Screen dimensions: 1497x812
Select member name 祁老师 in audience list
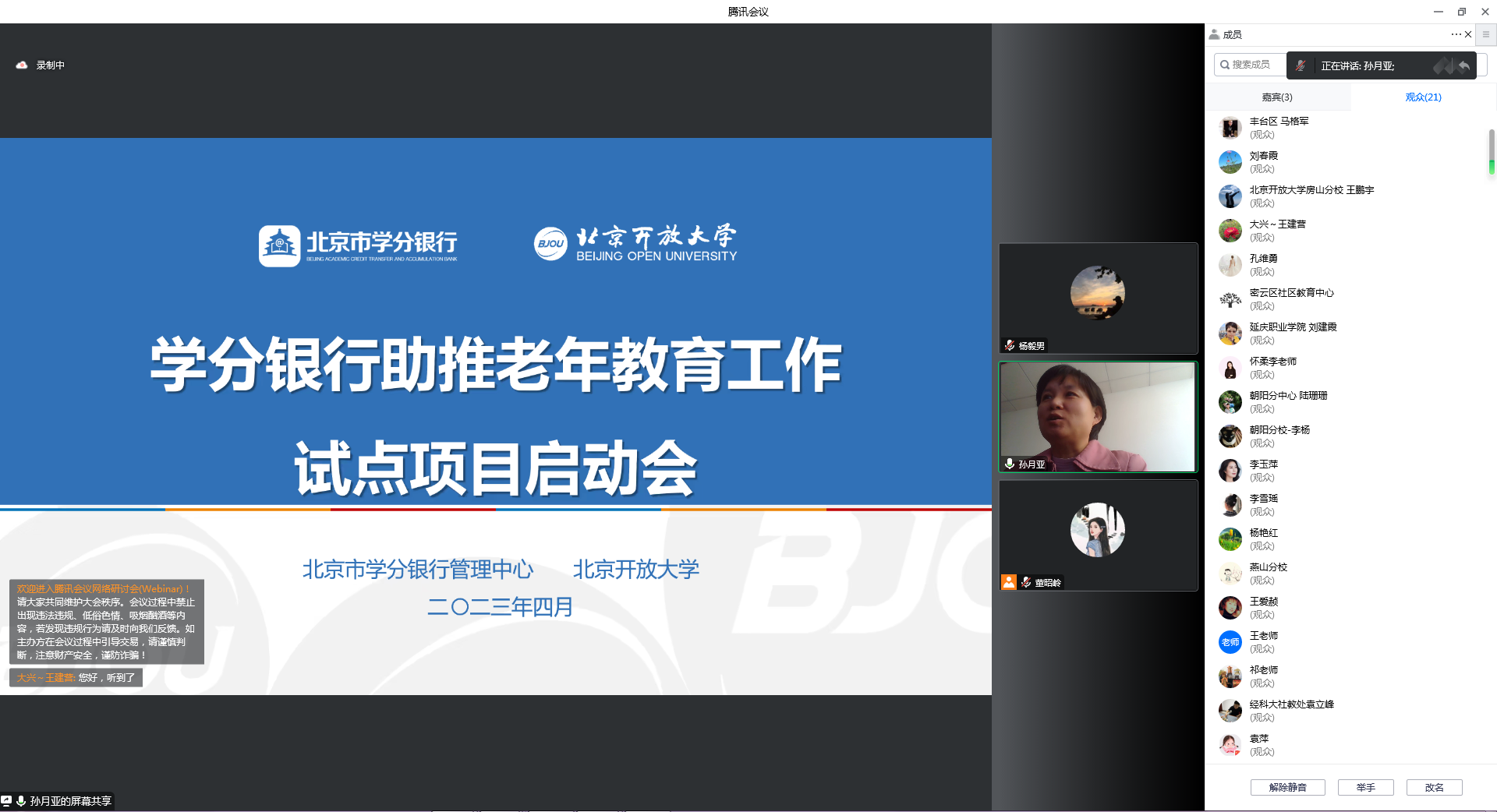(x=1264, y=670)
